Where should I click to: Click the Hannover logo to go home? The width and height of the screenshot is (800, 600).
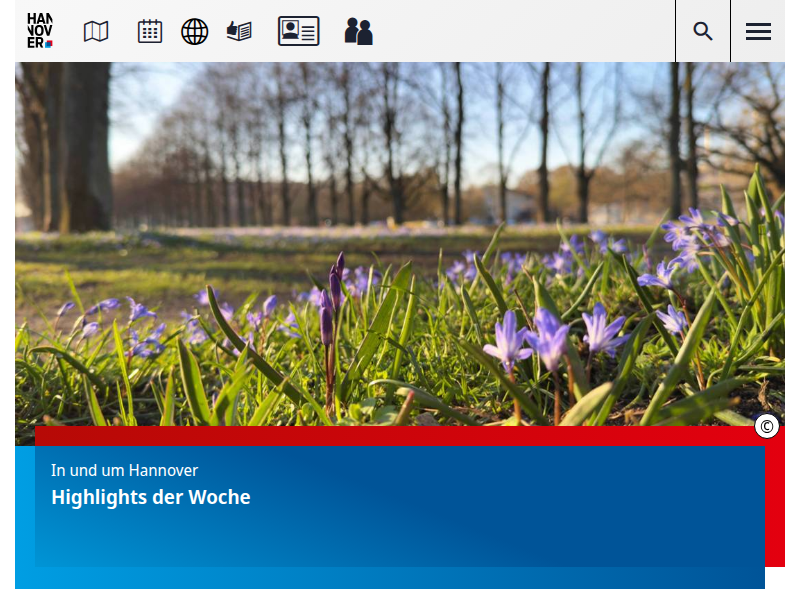tap(40, 31)
